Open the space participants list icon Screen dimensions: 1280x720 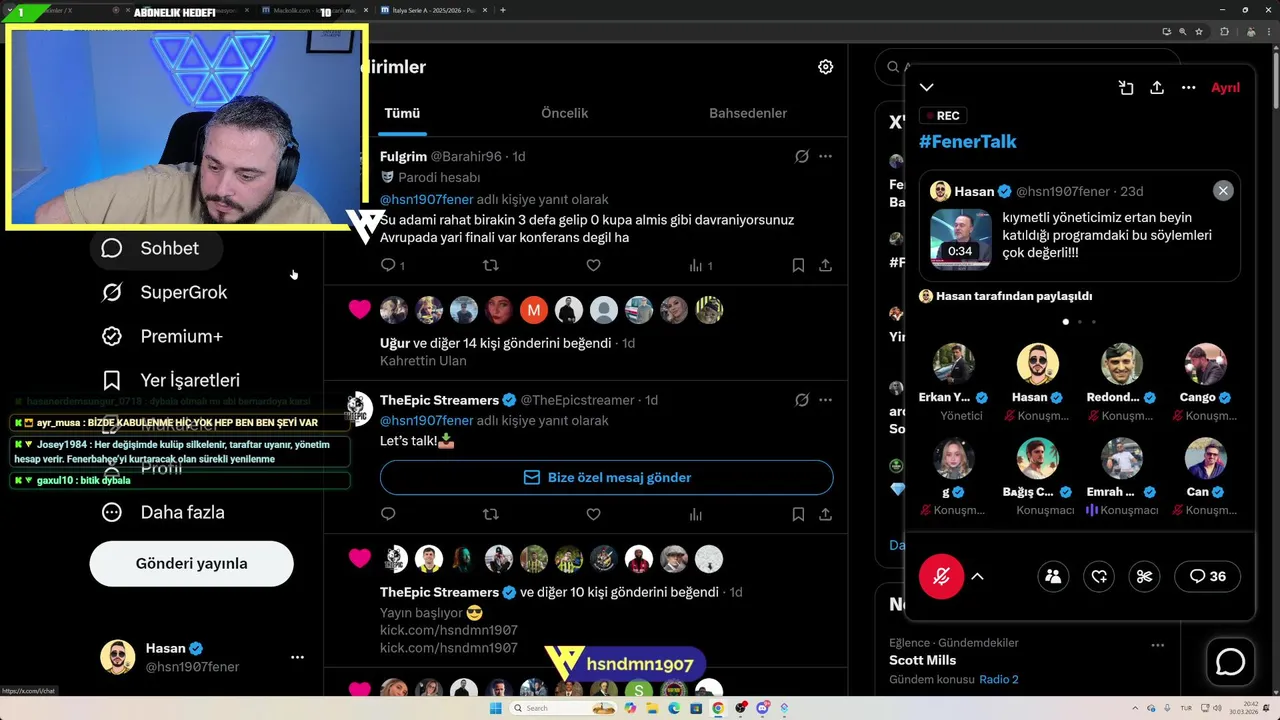[1053, 576]
